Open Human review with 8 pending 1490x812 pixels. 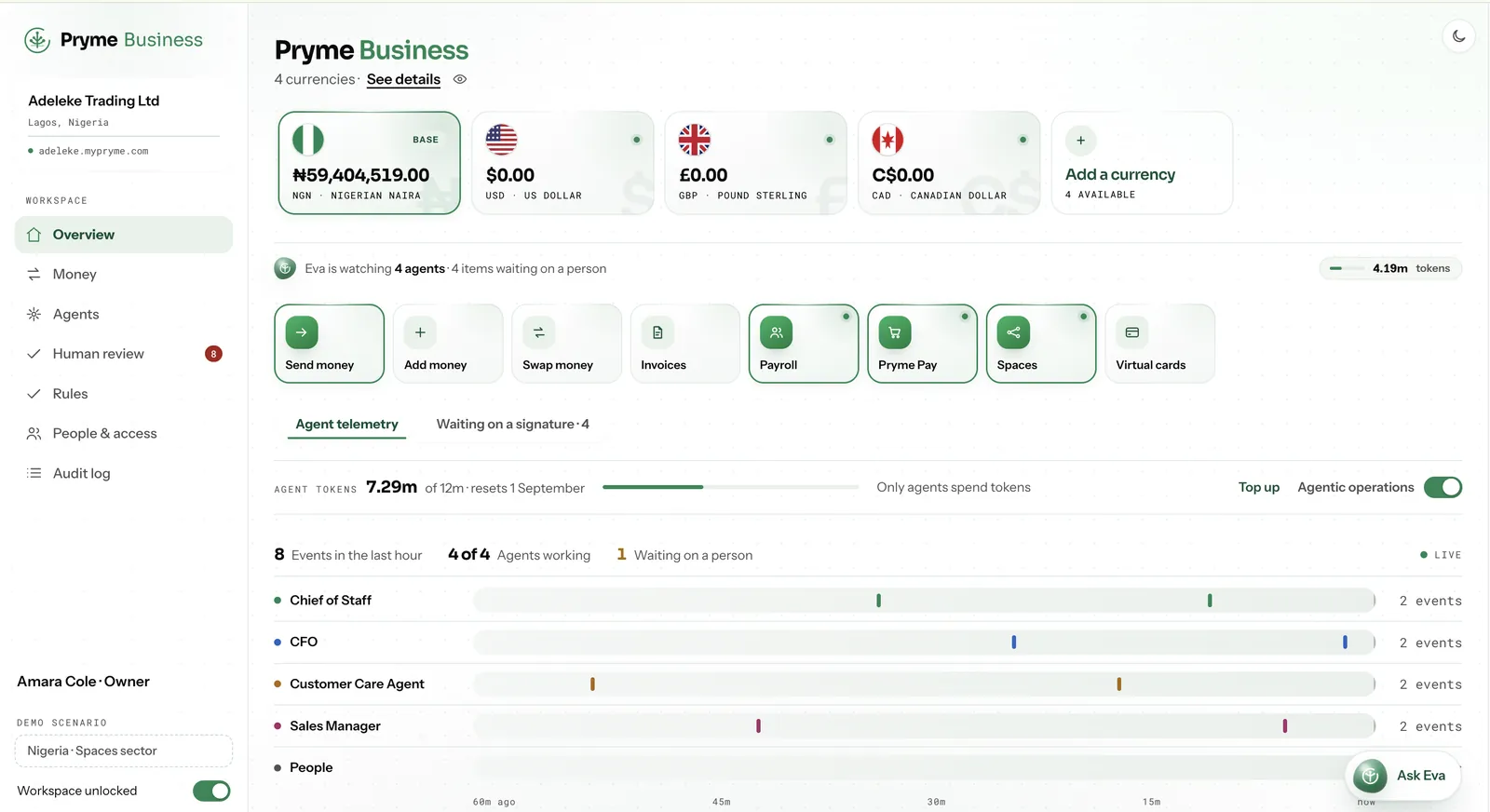click(124, 354)
